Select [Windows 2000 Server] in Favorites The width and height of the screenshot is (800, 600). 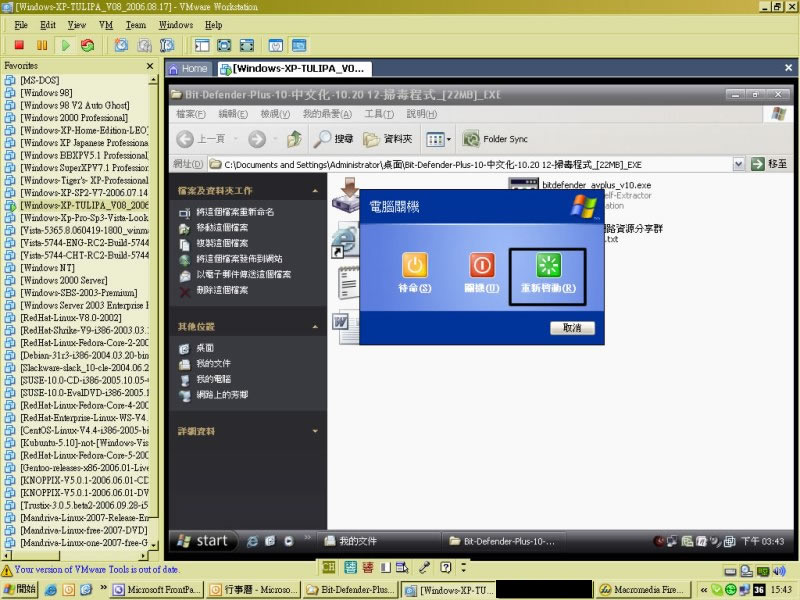tap(63, 280)
